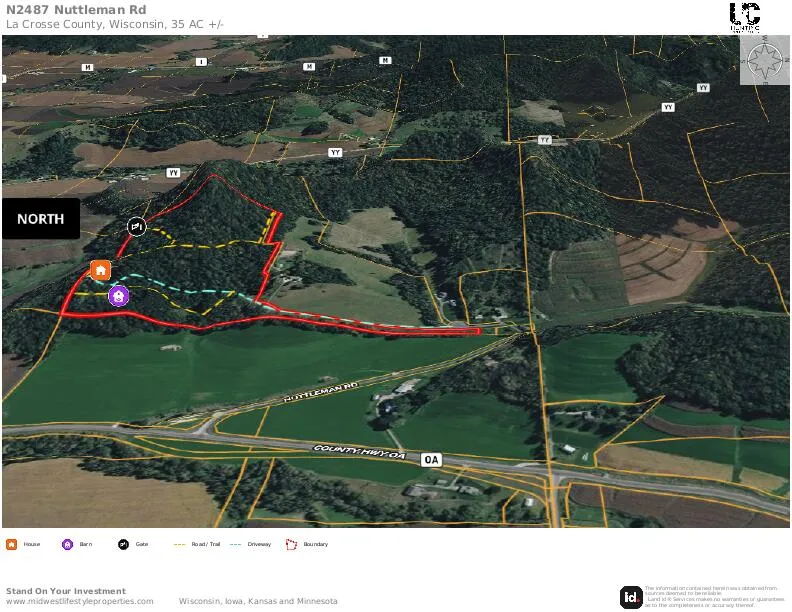This screenshot has width=792, height=612.
Task: Click the orange House icon in legend
Action: [x=11, y=544]
